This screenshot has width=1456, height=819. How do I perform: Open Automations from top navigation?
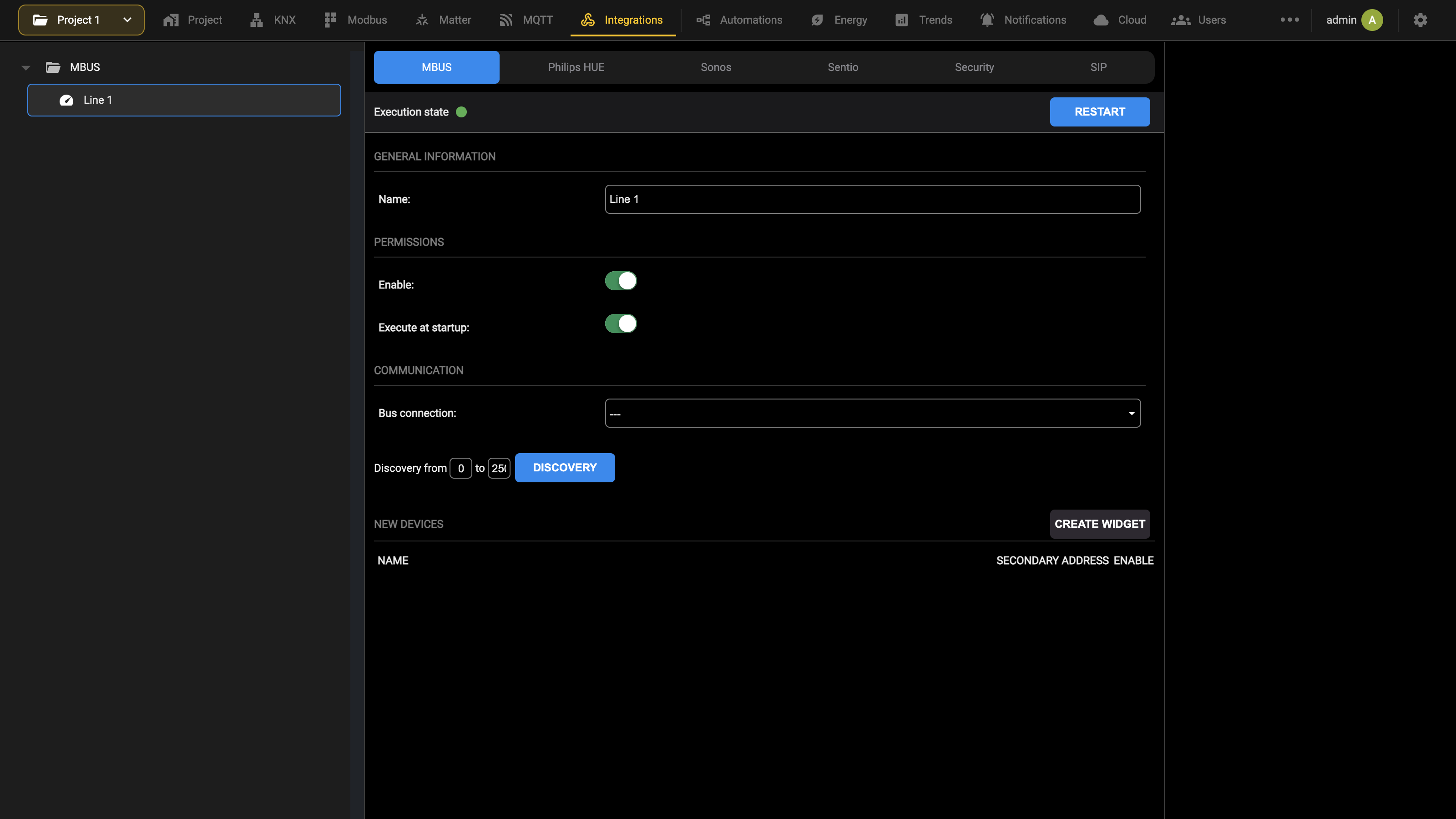[x=739, y=20]
